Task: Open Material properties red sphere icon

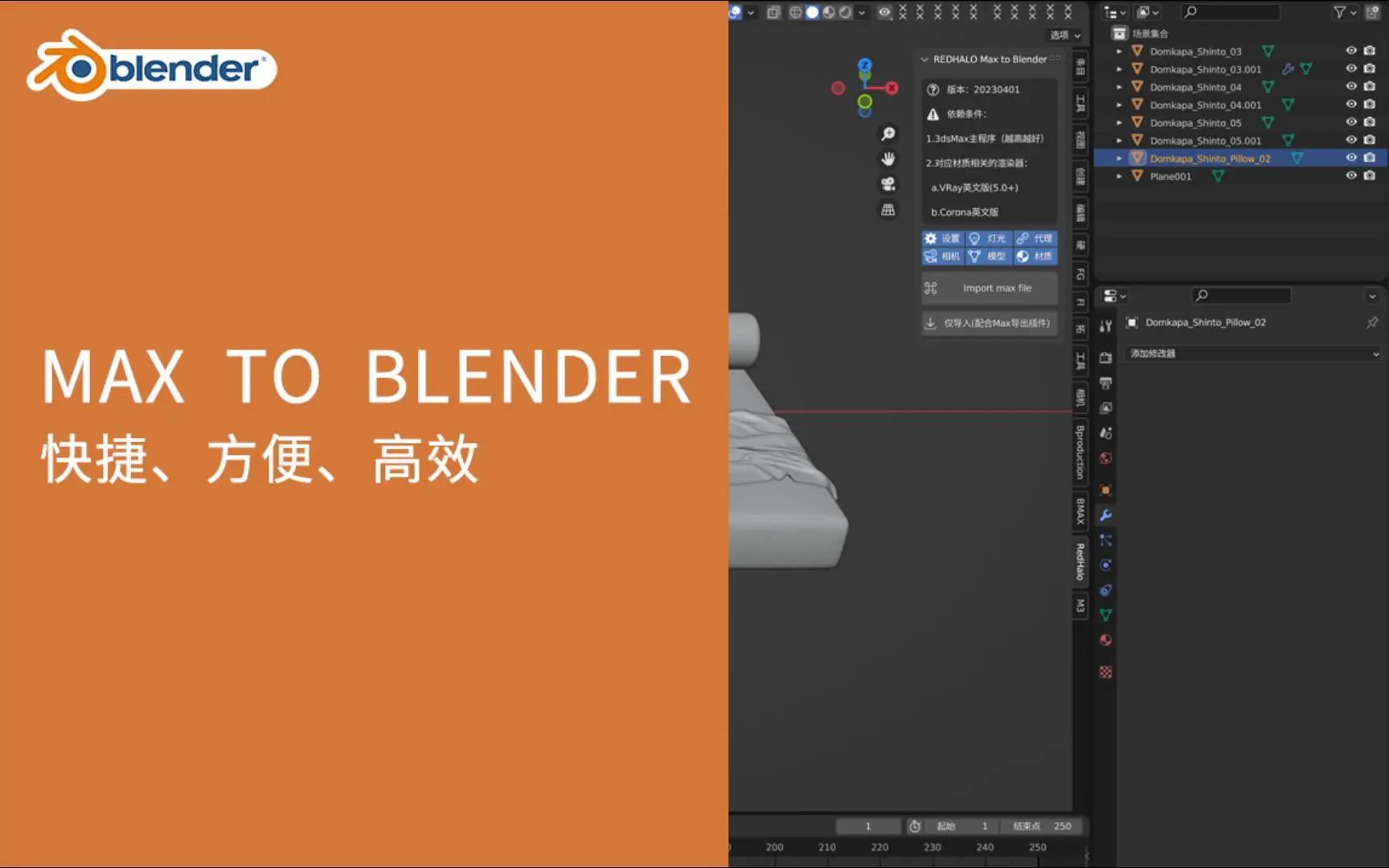Action: pos(1106,641)
